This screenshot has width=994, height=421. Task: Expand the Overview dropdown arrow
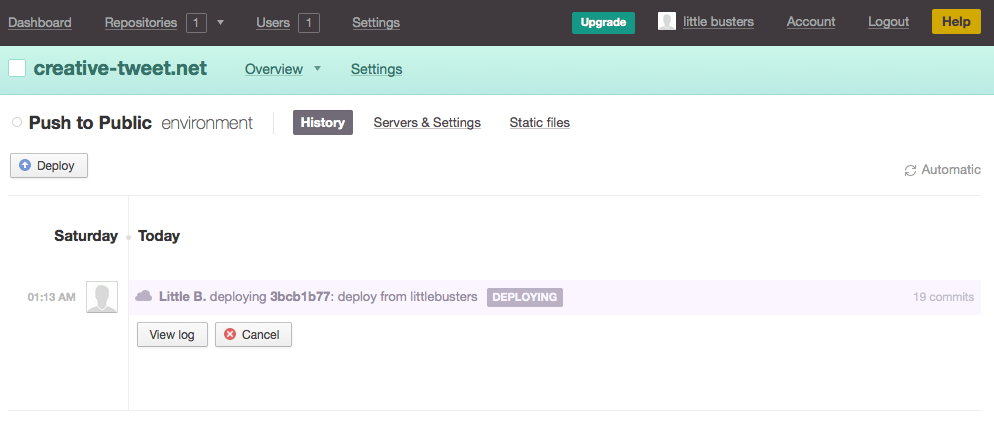(x=317, y=69)
